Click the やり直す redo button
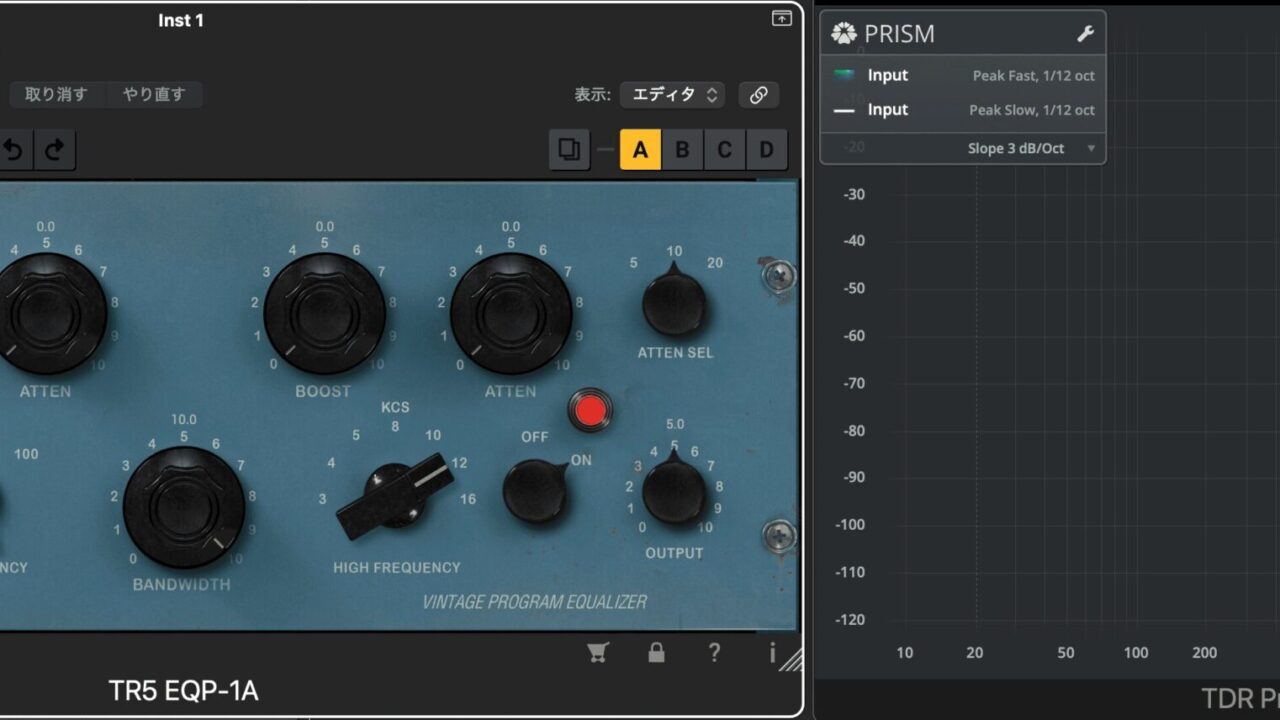This screenshot has width=1280, height=720. pyautogui.click(x=154, y=95)
